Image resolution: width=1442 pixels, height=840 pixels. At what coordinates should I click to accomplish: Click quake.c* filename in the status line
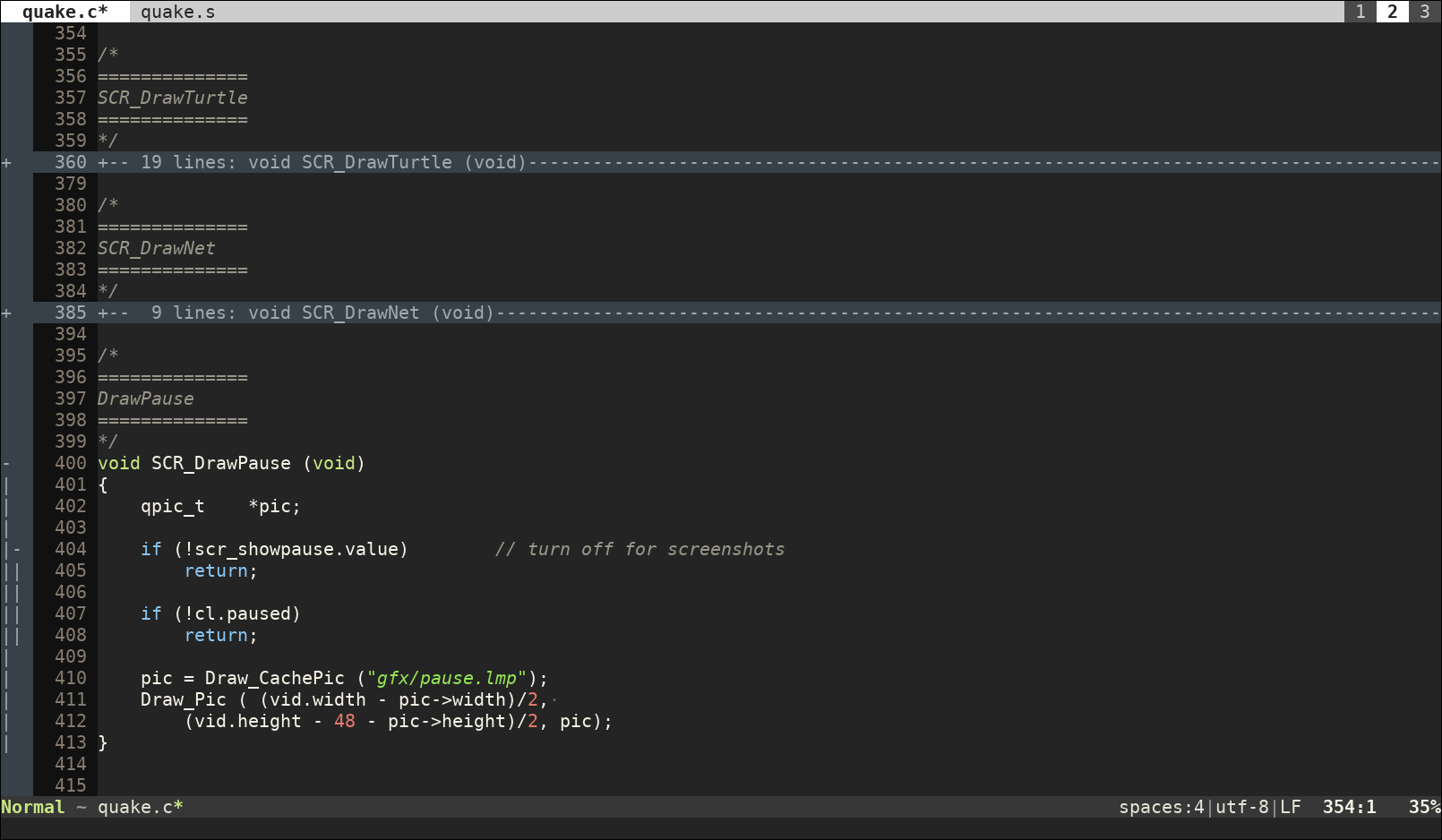(141, 807)
